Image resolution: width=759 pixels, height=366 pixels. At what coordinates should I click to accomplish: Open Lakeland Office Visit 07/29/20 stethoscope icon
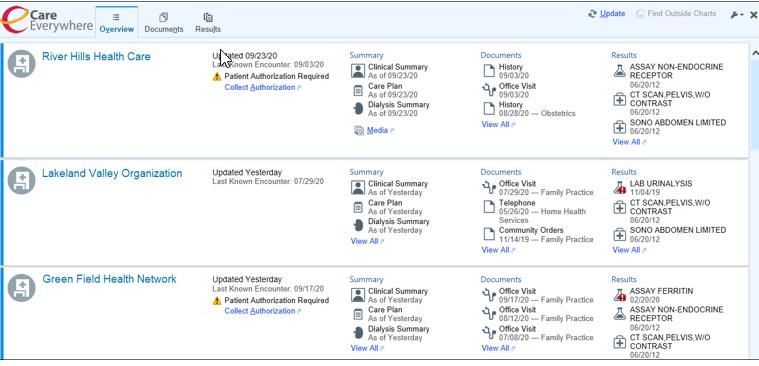pos(489,188)
